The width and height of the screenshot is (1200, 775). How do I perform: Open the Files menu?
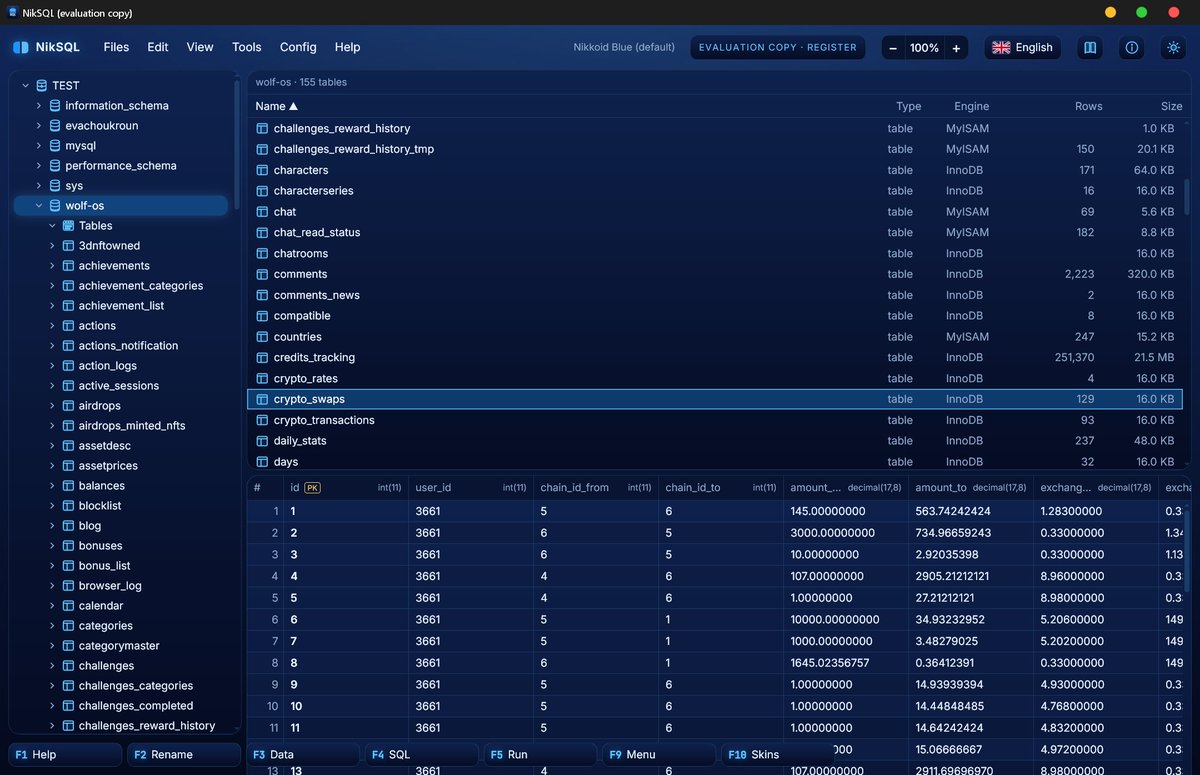point(116,47)
